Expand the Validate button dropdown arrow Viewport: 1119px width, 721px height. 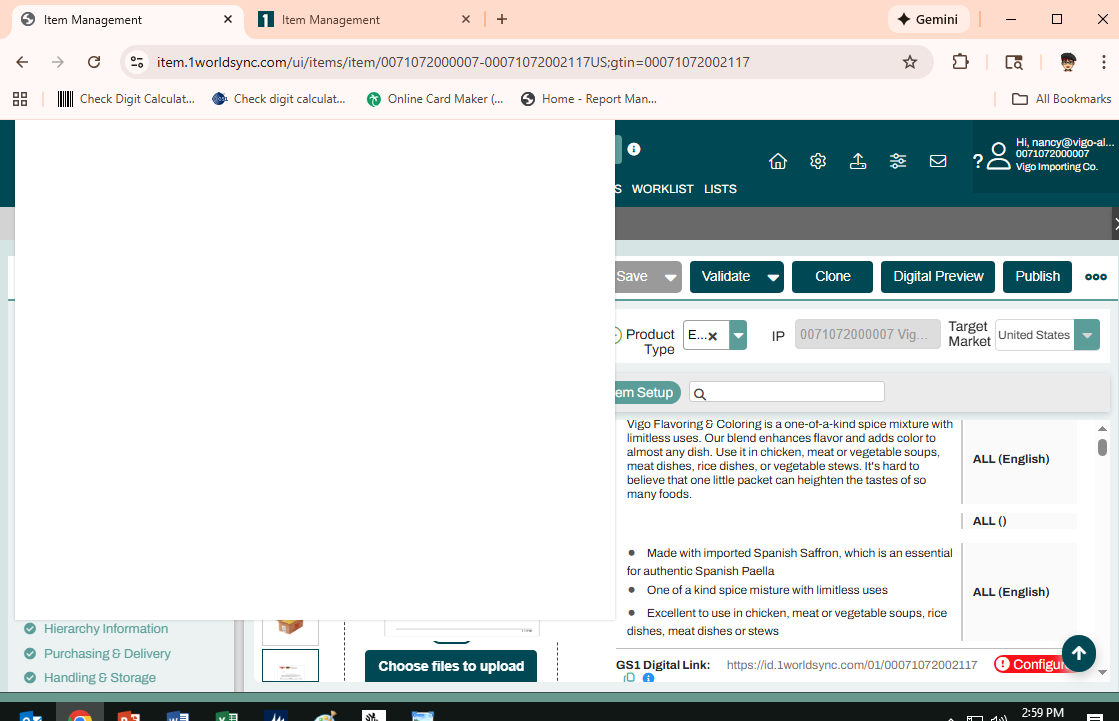tap(773, 277)
